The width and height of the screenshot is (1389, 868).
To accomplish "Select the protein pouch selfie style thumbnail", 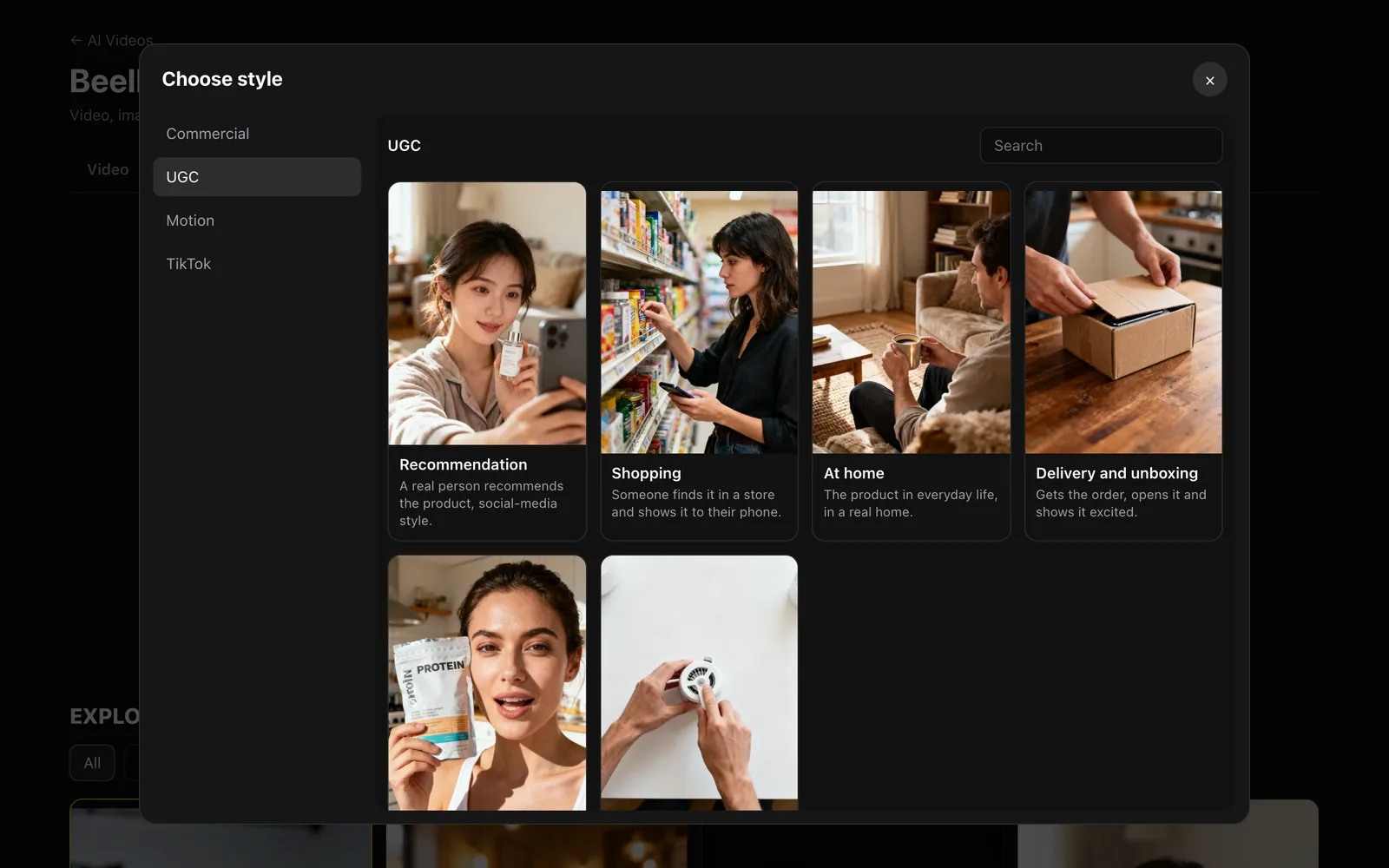I will [x=487, y=683].
